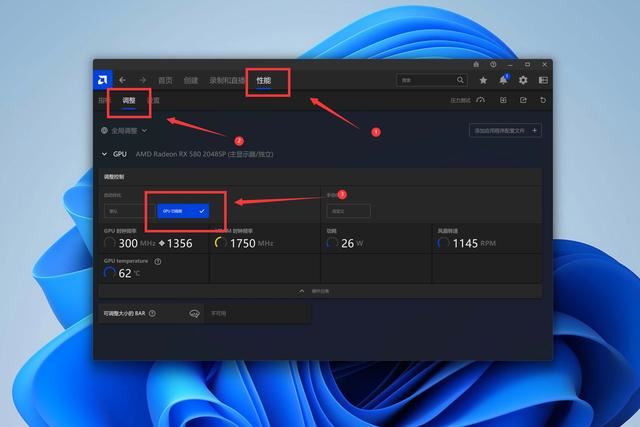640x427 pixels.
Task: Open notifications bell icon
Action: tap(504, 80)
